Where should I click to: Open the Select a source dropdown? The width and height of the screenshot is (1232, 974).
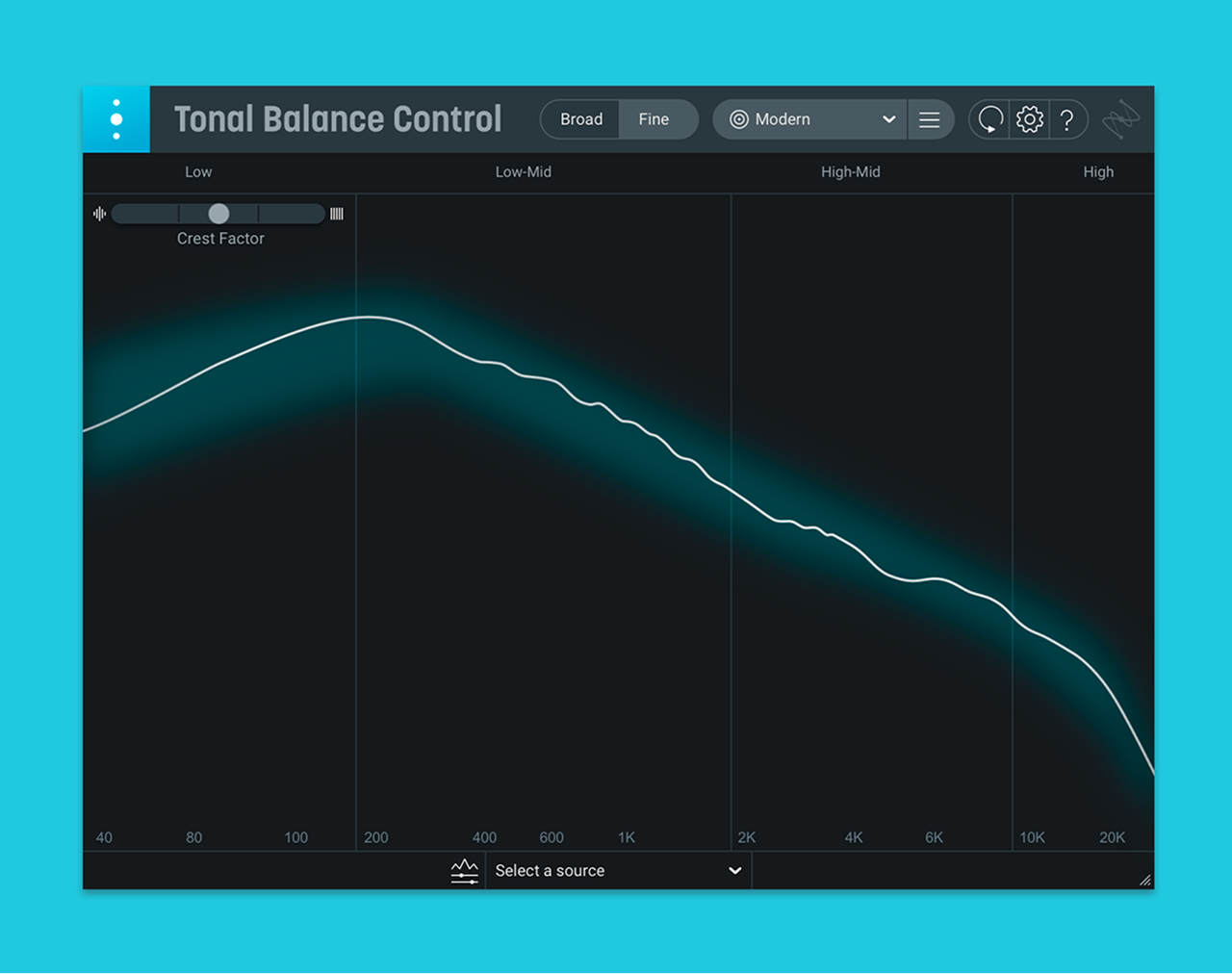coord(618,871)
